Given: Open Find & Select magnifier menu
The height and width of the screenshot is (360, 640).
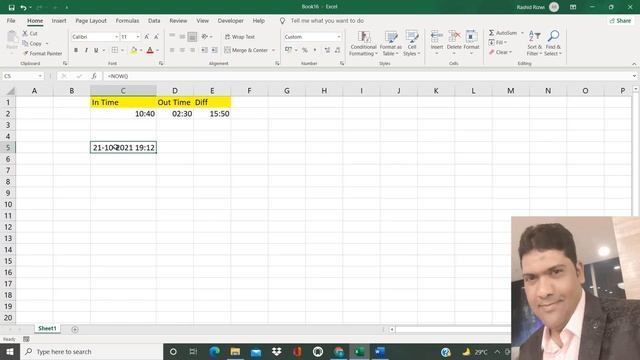Looking at the screenshot, I should tap(553, 43).
